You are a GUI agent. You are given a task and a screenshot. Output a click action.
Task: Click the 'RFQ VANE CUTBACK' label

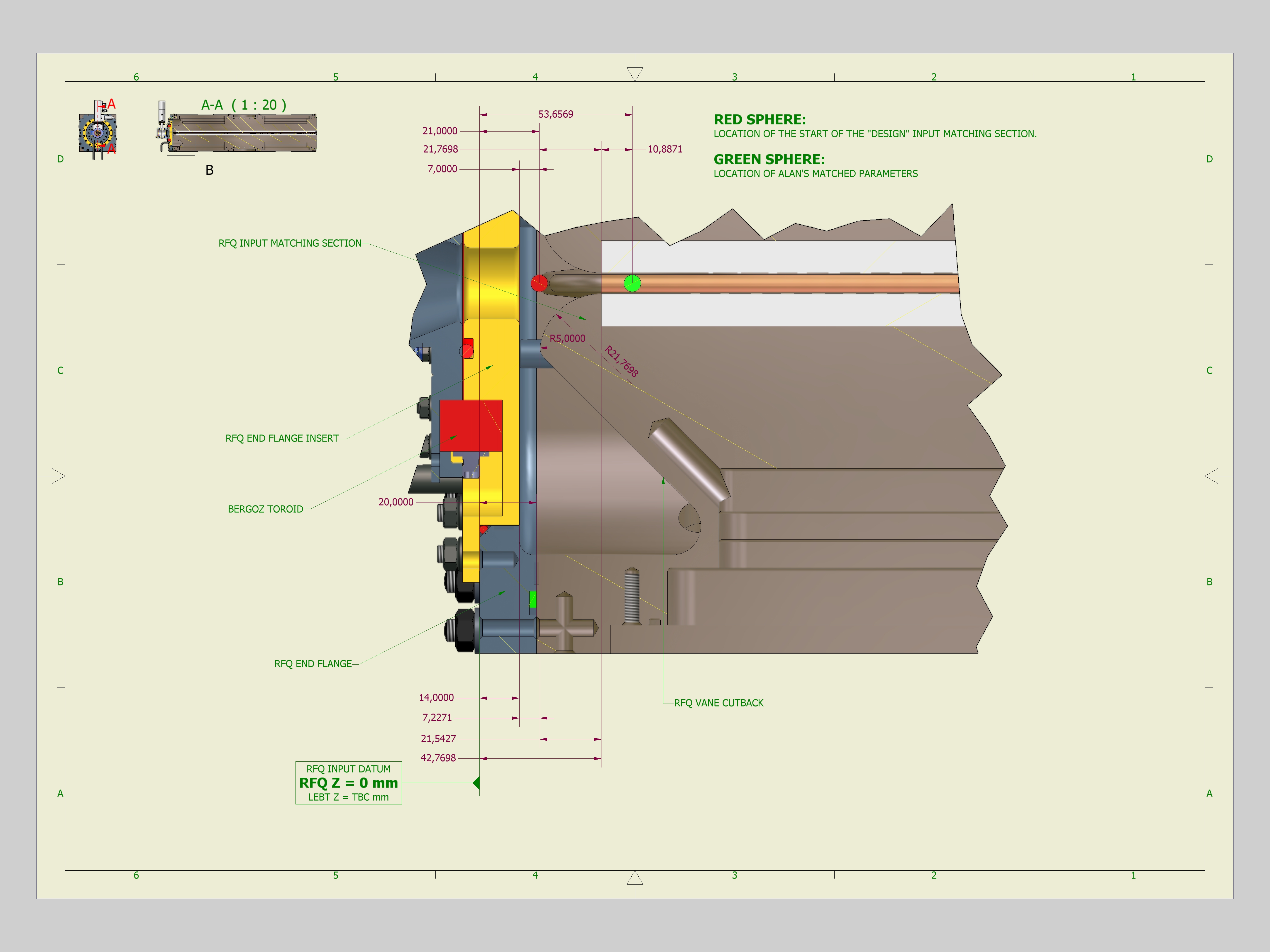point(719,703)
